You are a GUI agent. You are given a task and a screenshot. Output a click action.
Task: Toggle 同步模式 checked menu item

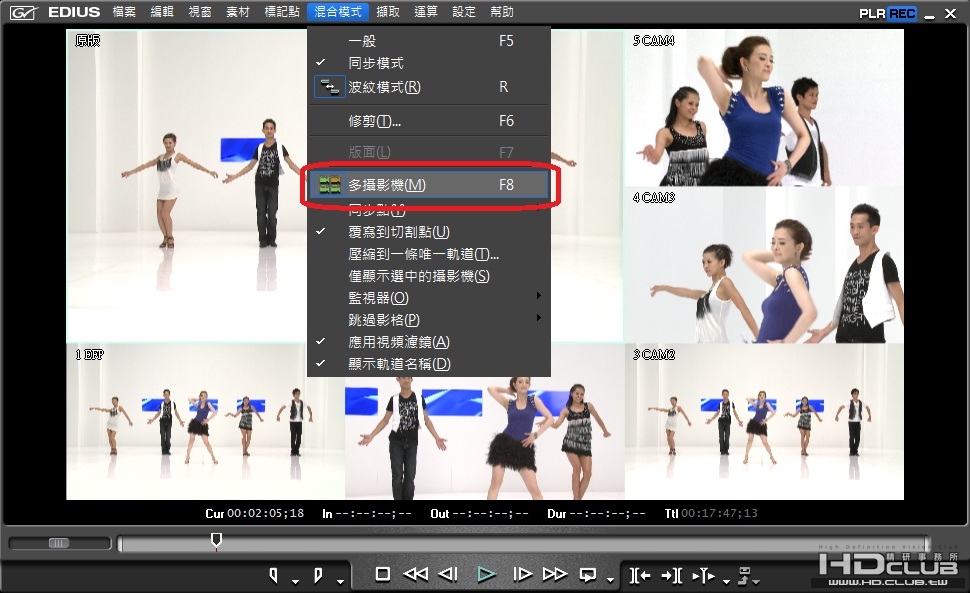tap(429, 63)
